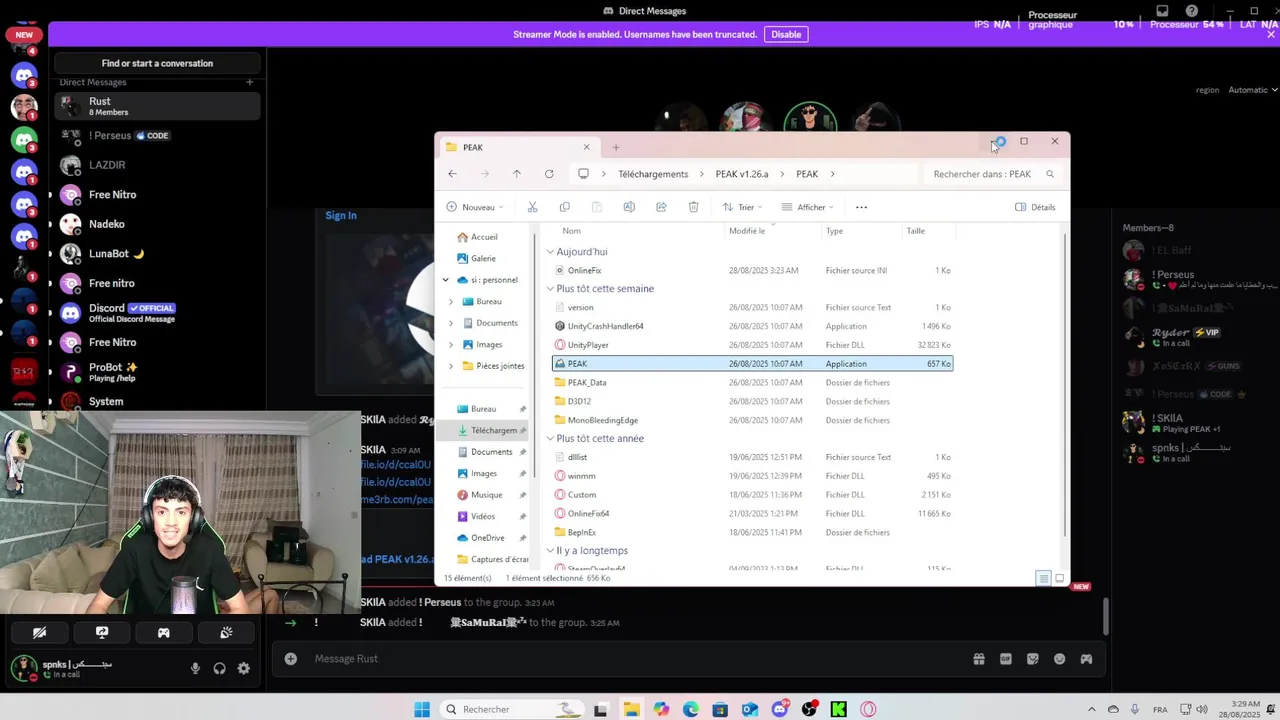Refresh the PEAK folder view
The width and height of the screenshot is (1280, 720).
tap(549, 174)
